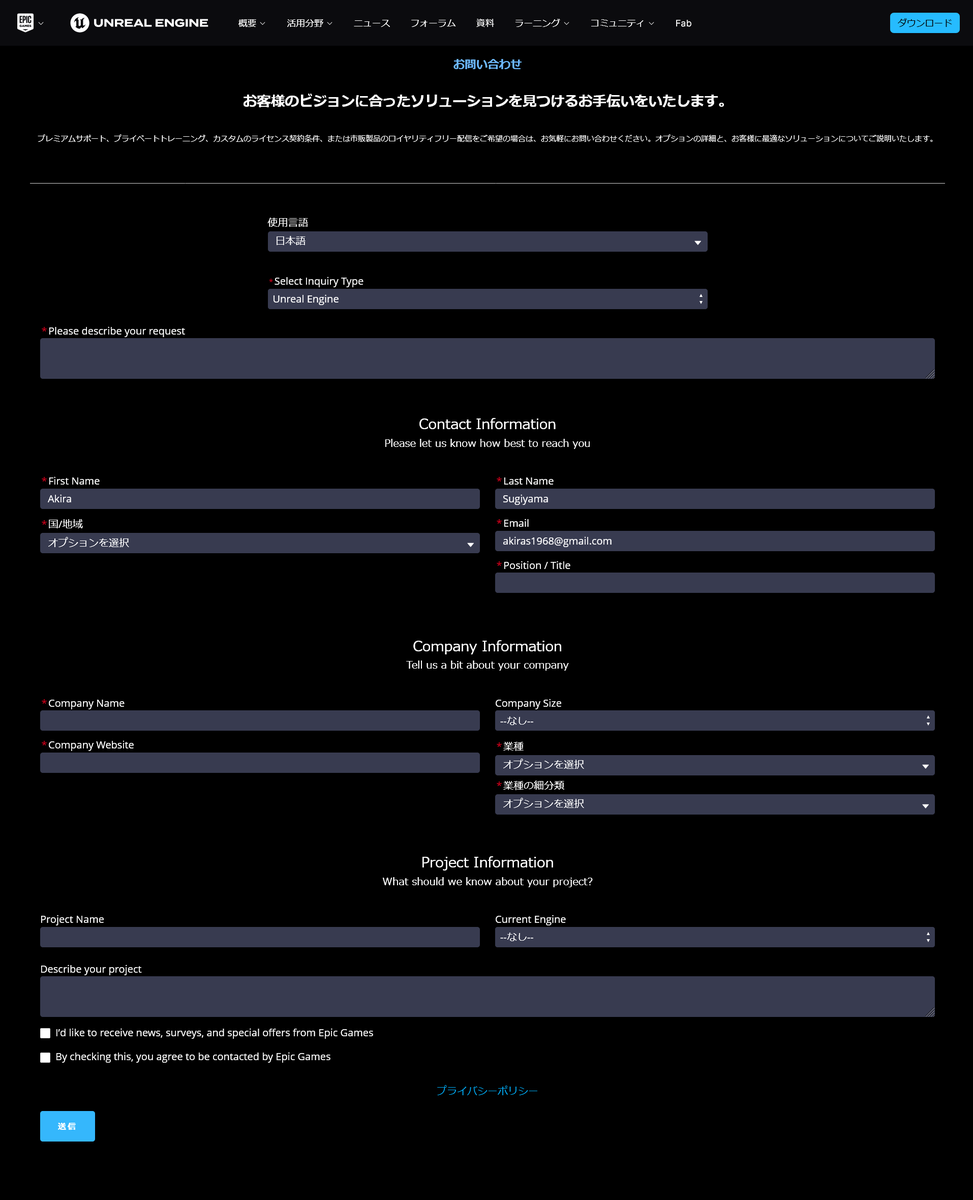
Task: Click the 送信 submit button
Action: (67, 1126)
